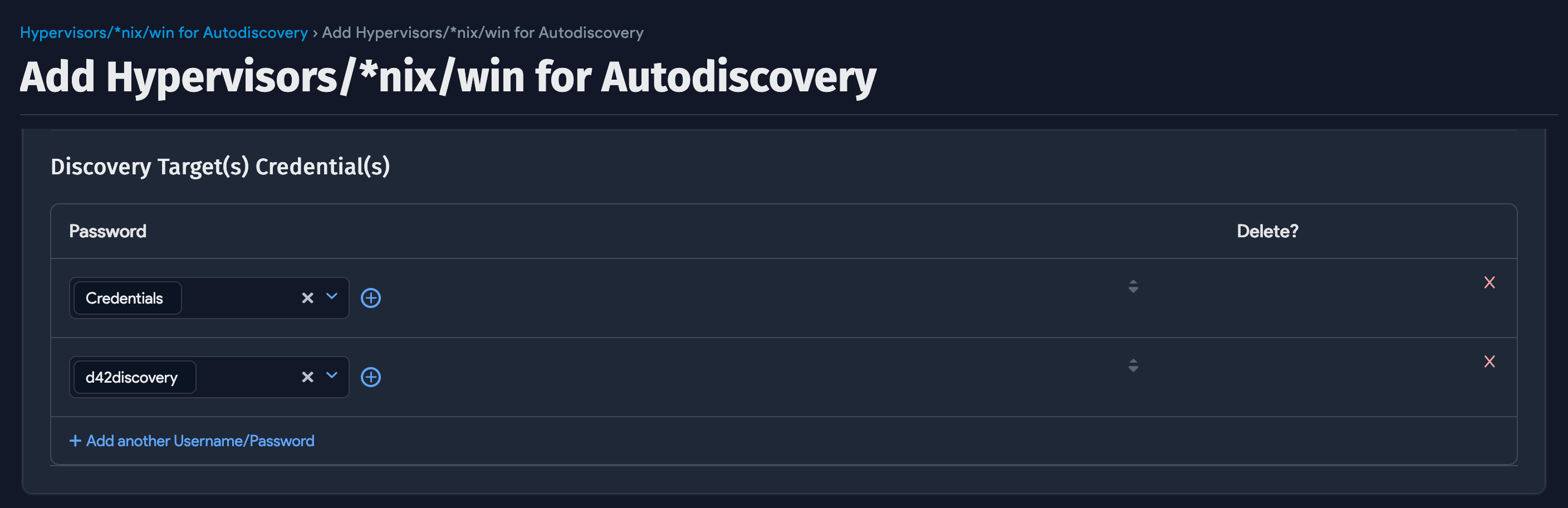Delete the Credentials row with red X
Screen dimensions: 1568x508
[x=1489, y=282]
